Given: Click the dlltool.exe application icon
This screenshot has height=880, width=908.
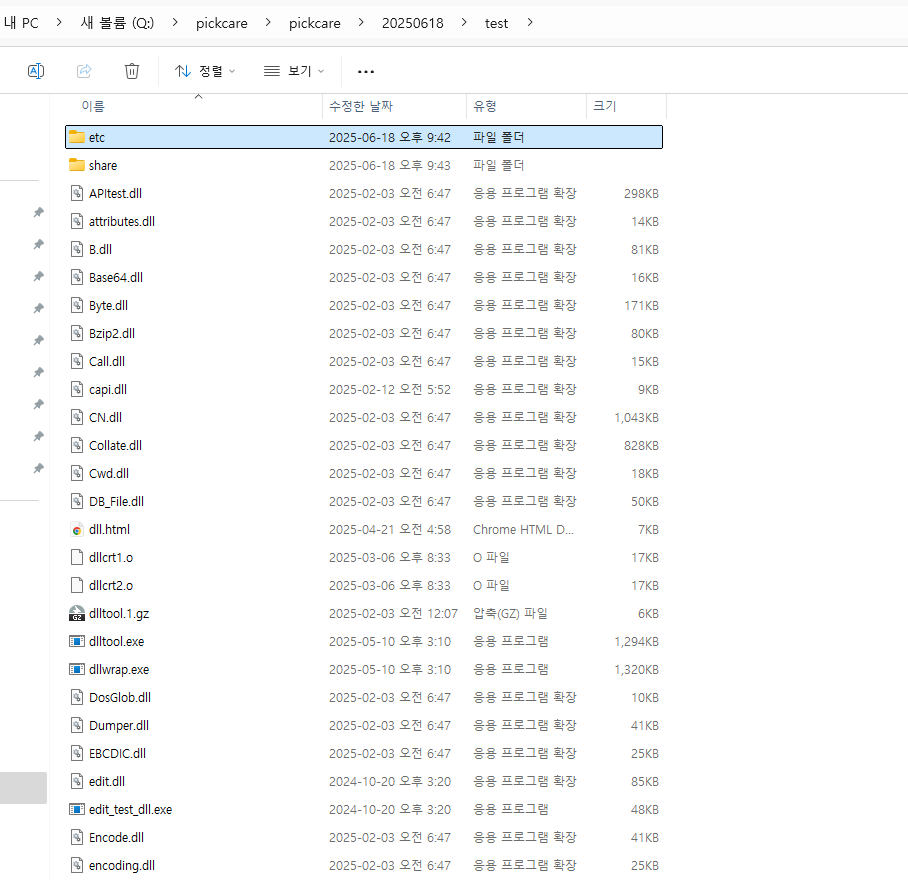Looking at the screenshot, I should coord(77,641).
